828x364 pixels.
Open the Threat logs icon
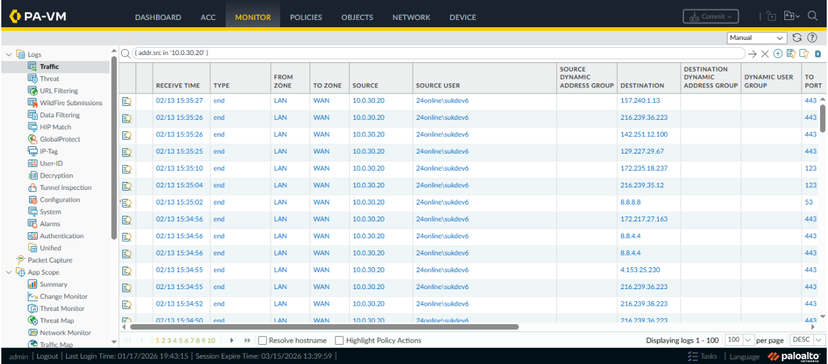(x=32, y=79)
